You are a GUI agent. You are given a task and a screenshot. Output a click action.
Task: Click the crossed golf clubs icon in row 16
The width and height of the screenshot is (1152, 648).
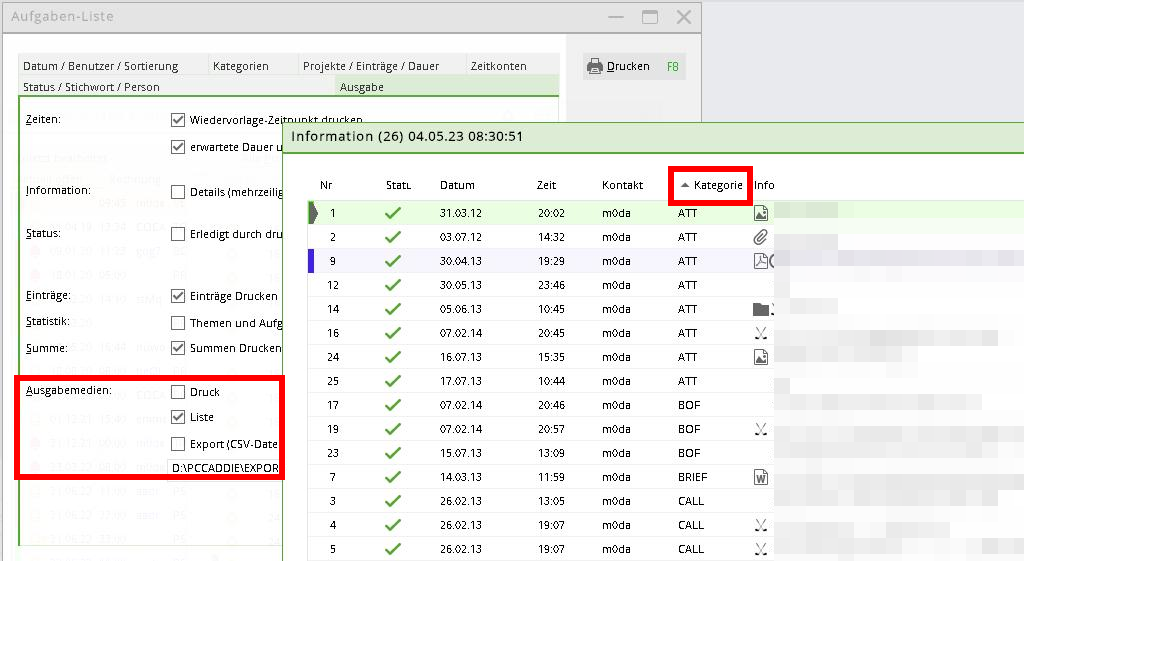[760, 333]
